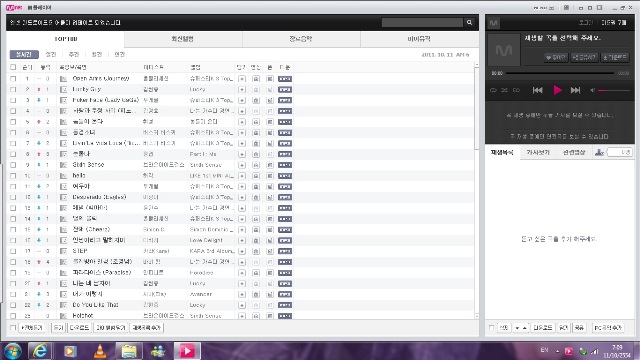This screenshot has height=360, width=640.
Task: Check the box for Hotshot row
Action: coord(13,316)
